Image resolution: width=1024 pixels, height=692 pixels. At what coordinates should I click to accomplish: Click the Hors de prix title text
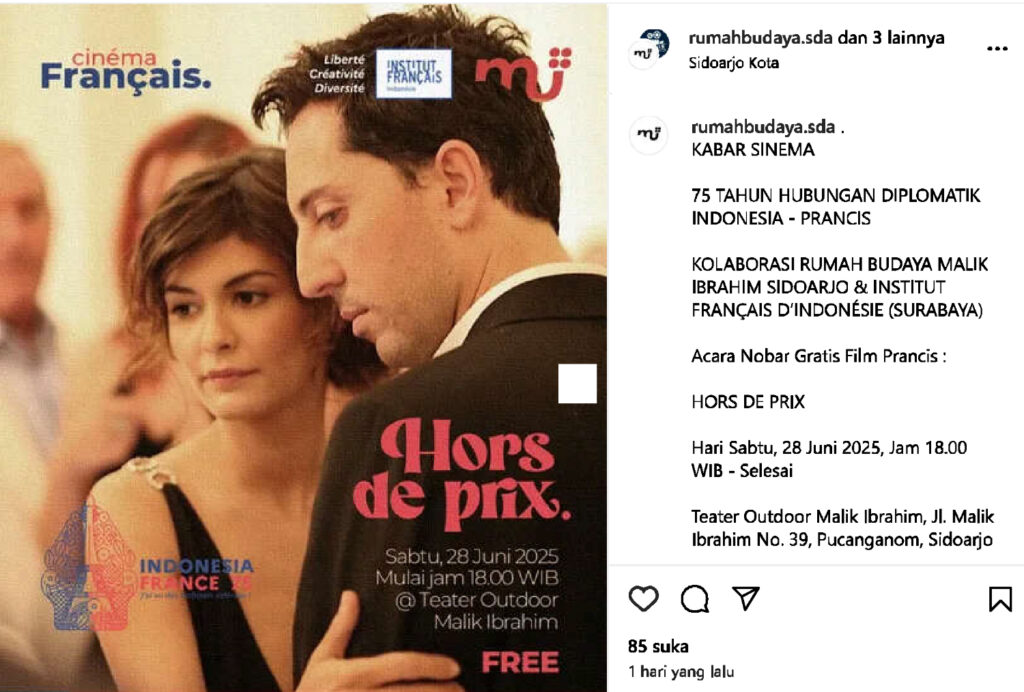[462, 473]
